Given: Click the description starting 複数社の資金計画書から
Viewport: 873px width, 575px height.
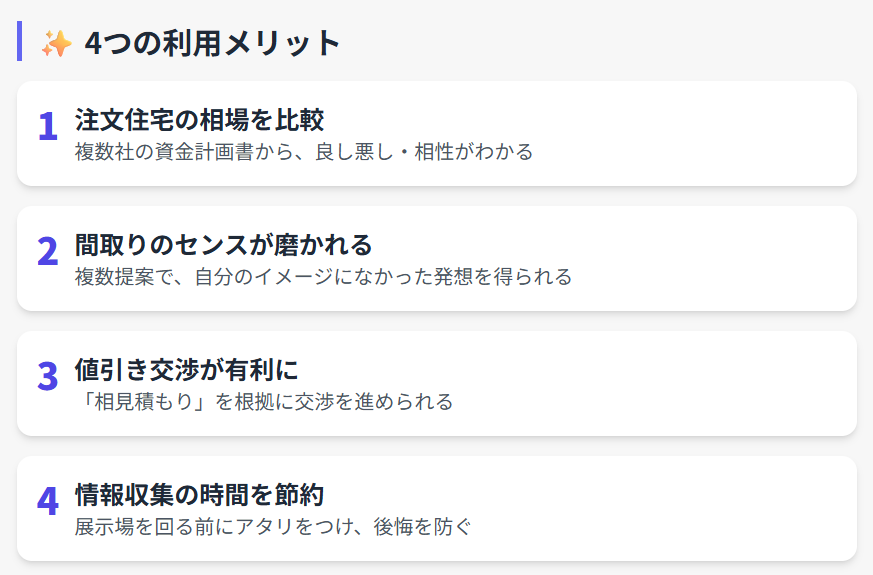Looking at the screenshot, I should 304,152.
